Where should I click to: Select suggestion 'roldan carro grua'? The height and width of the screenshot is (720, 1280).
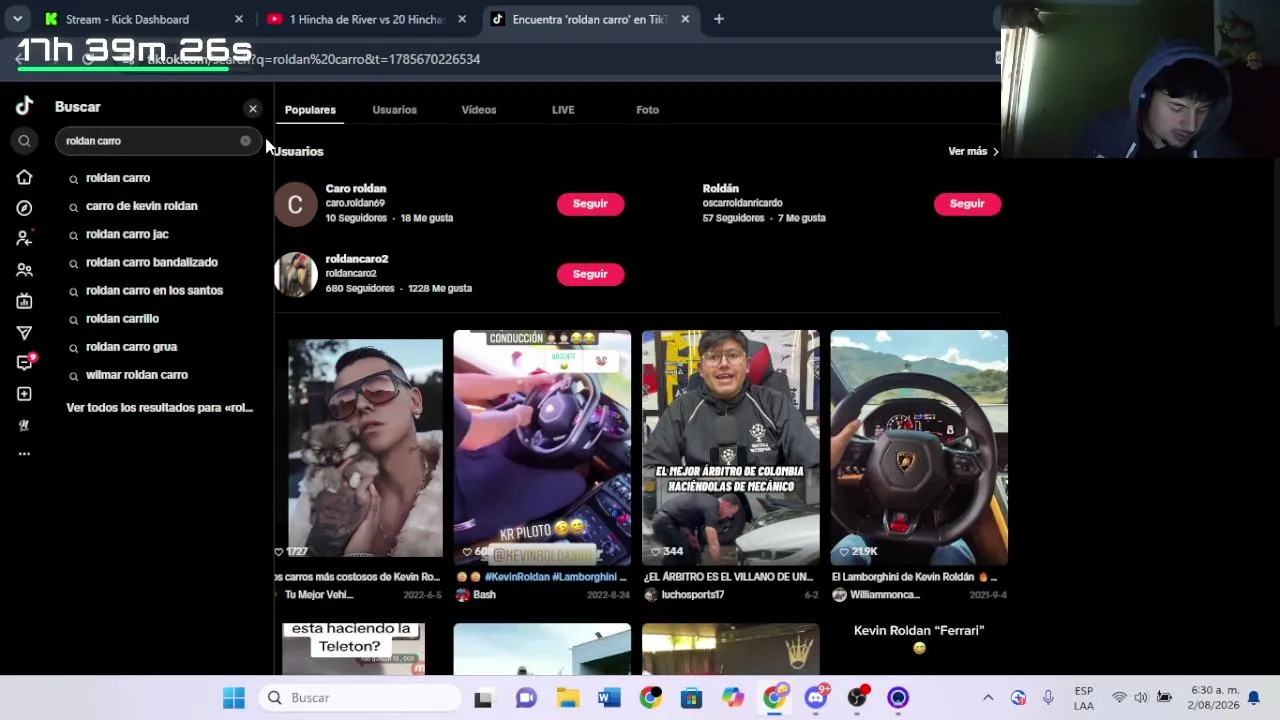(131, 347)
